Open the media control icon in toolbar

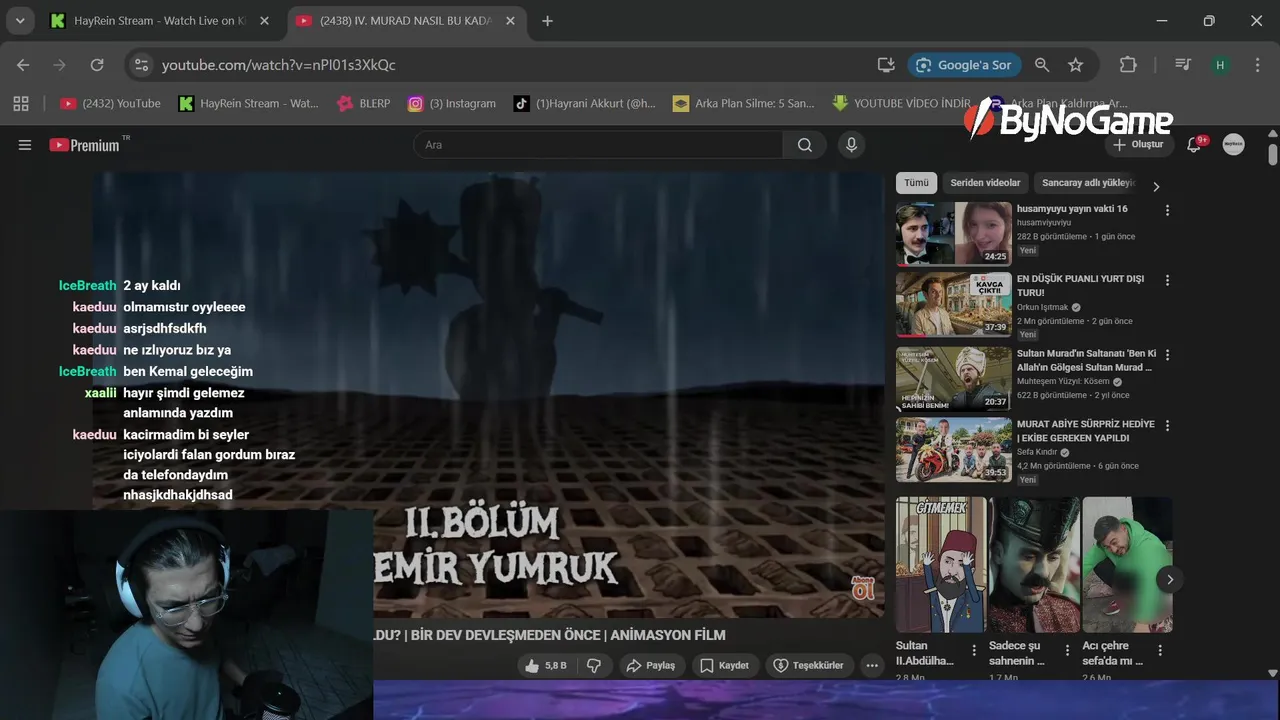pos(1183,65)
